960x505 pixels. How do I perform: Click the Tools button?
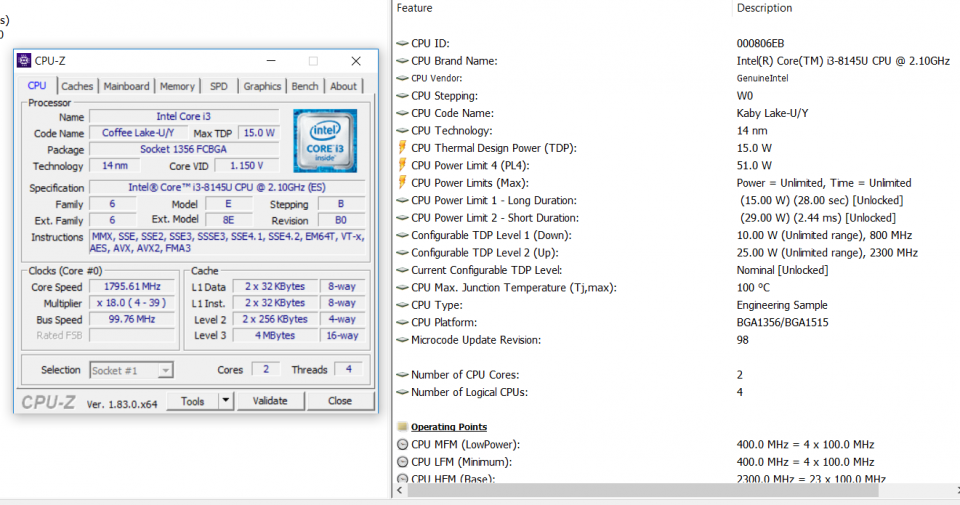coord(192,400)
